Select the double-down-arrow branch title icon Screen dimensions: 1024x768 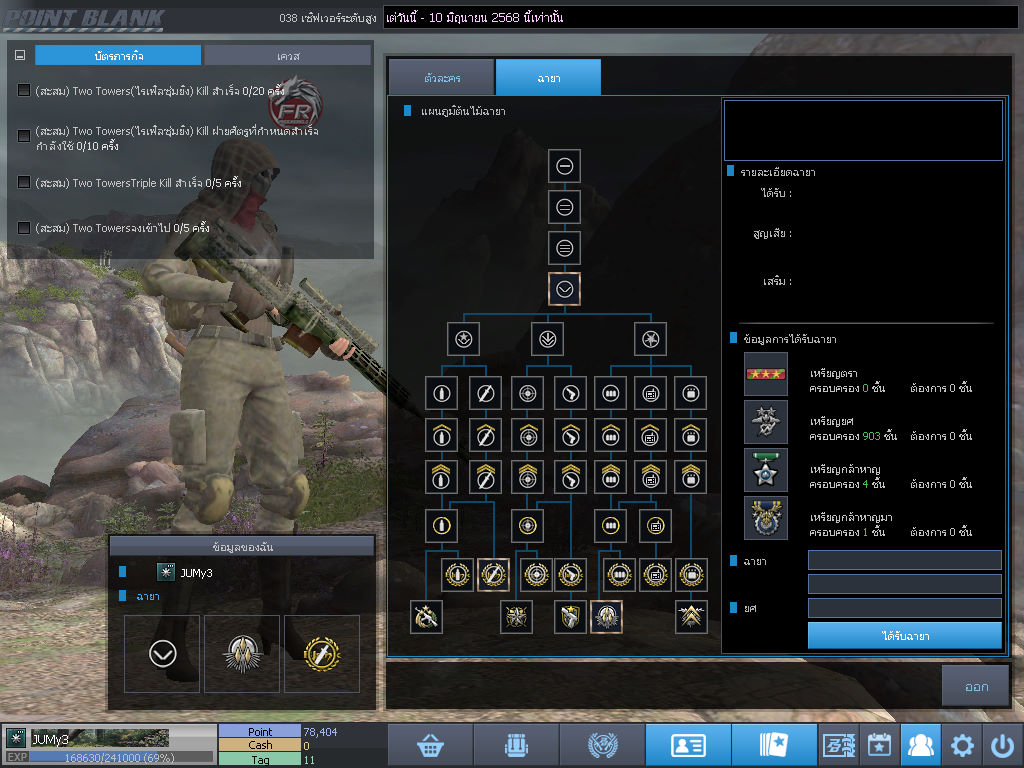click(x=547, y=339)
